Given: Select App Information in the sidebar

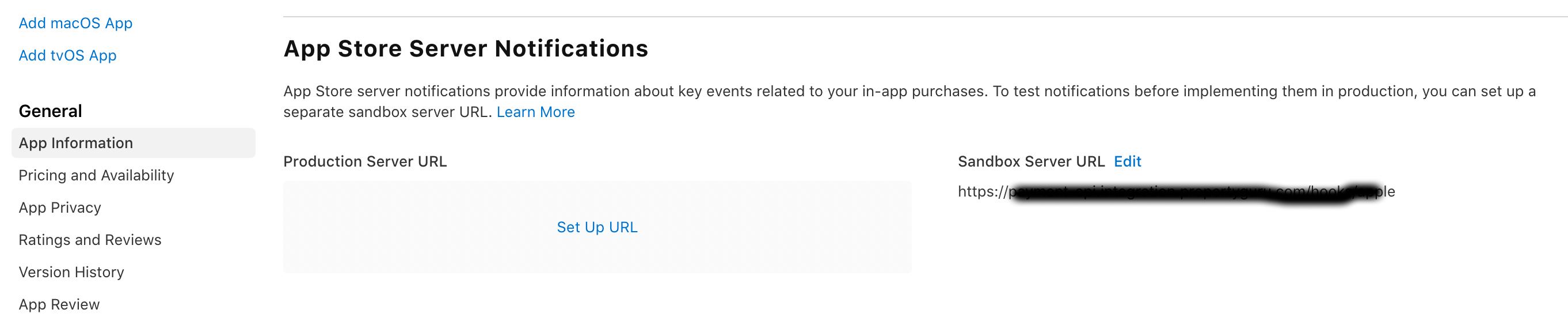Looking at the screenshot, I should pyautogui.click(x=75, y=144).
